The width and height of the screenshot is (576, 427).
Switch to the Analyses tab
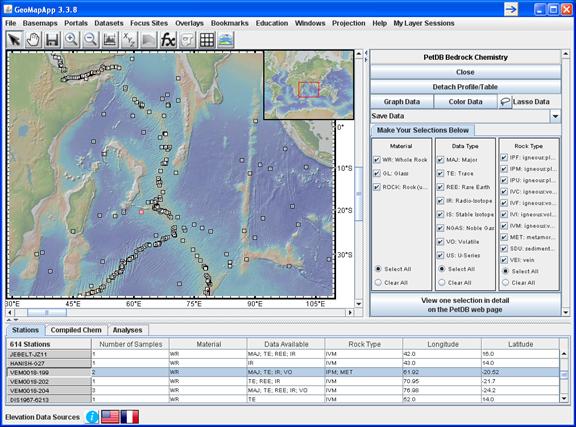pyautogui.click(x=127, y=330)
